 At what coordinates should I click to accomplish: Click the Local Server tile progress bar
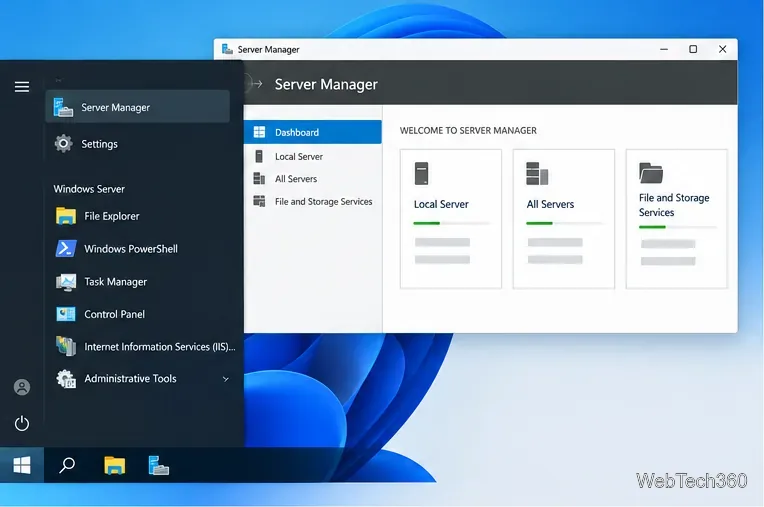pyautogui.click(x=452, y=223)
